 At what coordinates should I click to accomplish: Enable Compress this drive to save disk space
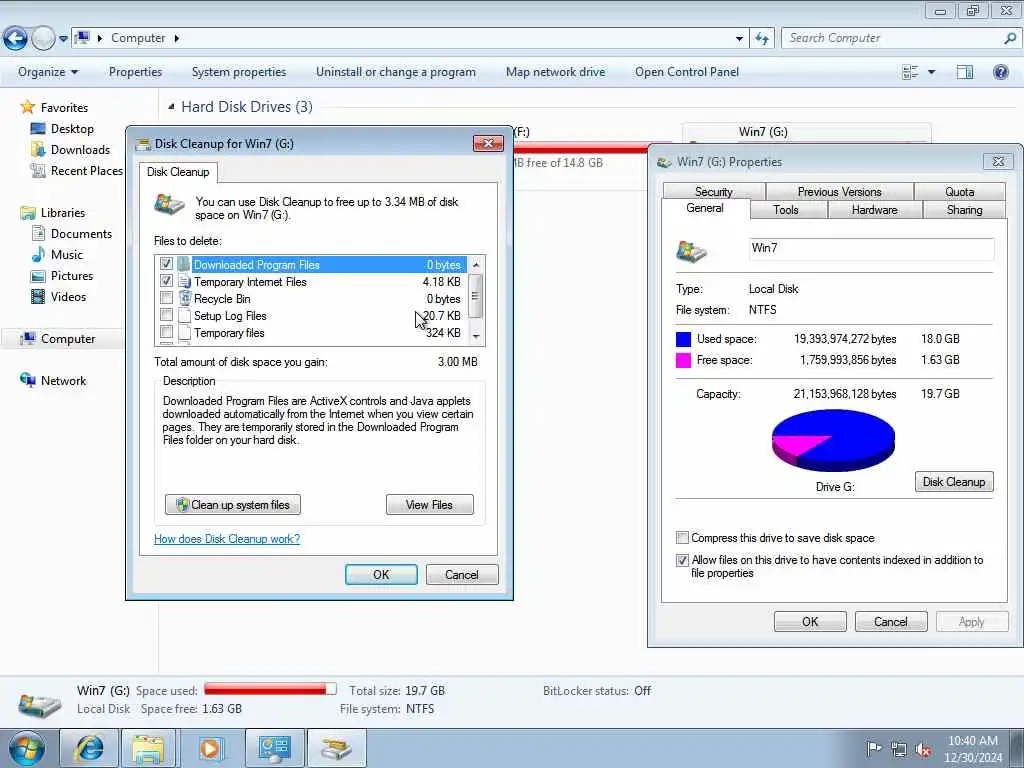pos(682,537)
